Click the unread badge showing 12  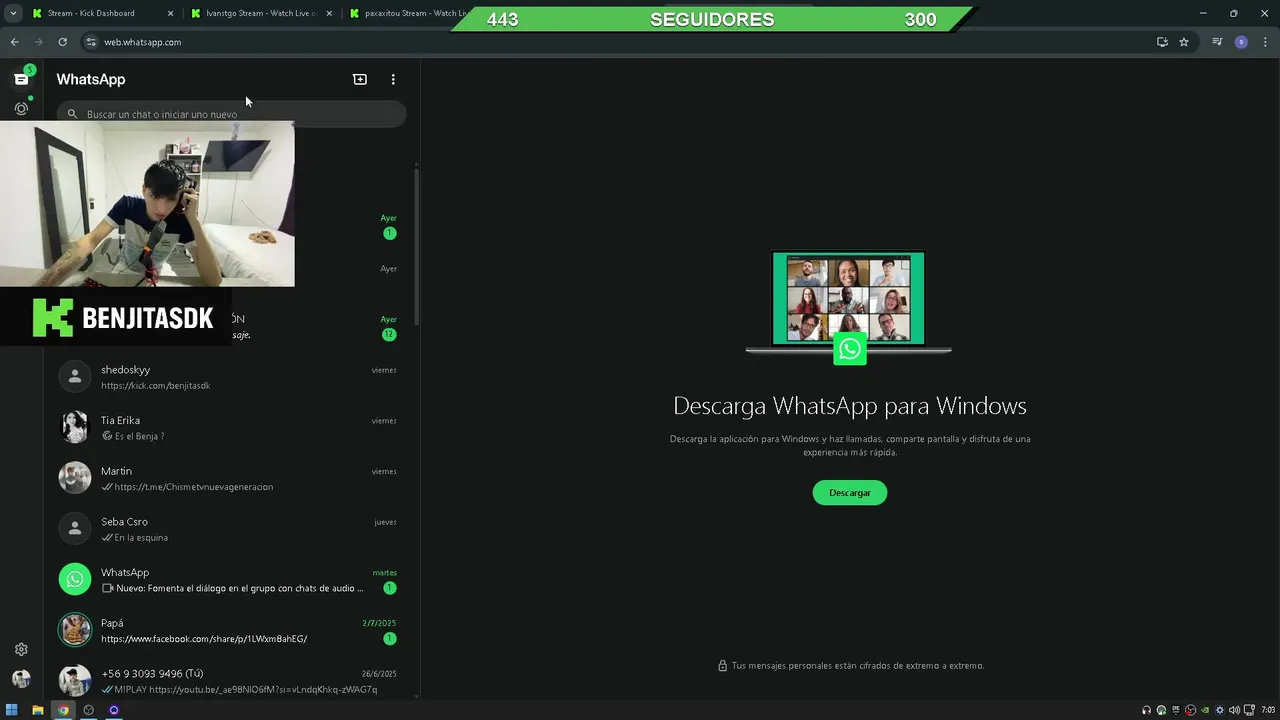(x=389, y=334)
